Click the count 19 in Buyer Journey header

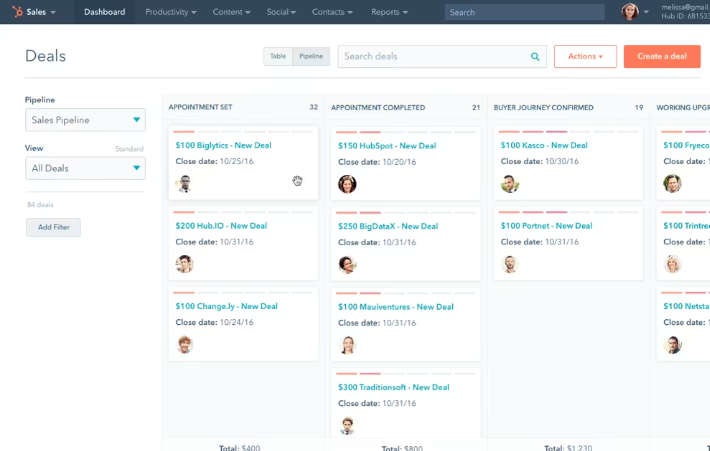coord(638,108)
